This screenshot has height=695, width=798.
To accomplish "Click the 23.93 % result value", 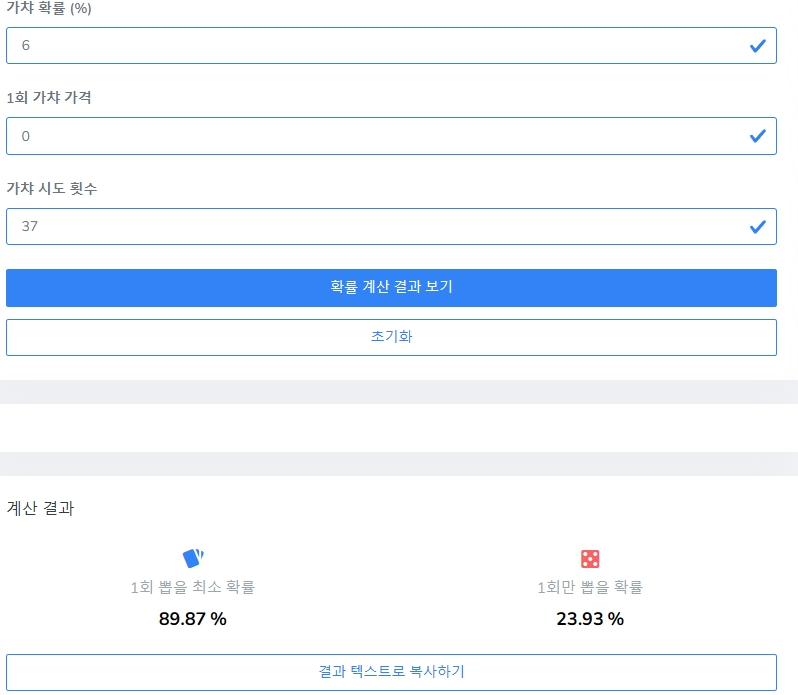I will (590, 619).
